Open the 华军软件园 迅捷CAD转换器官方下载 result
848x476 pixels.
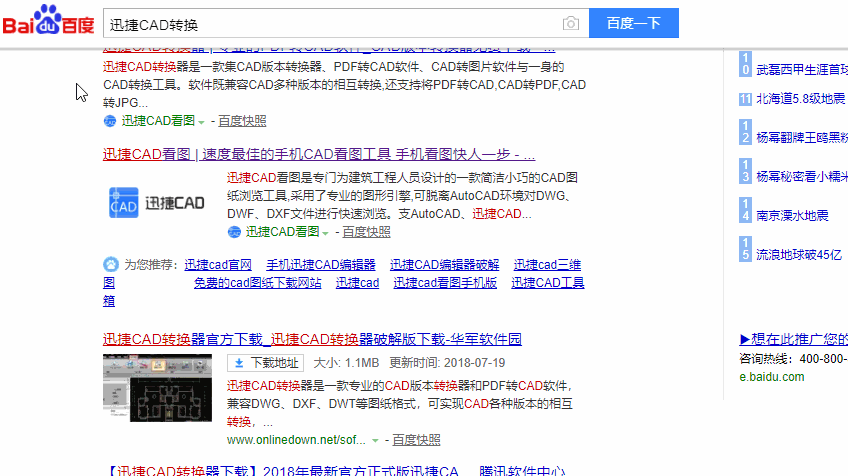(312, 339)
